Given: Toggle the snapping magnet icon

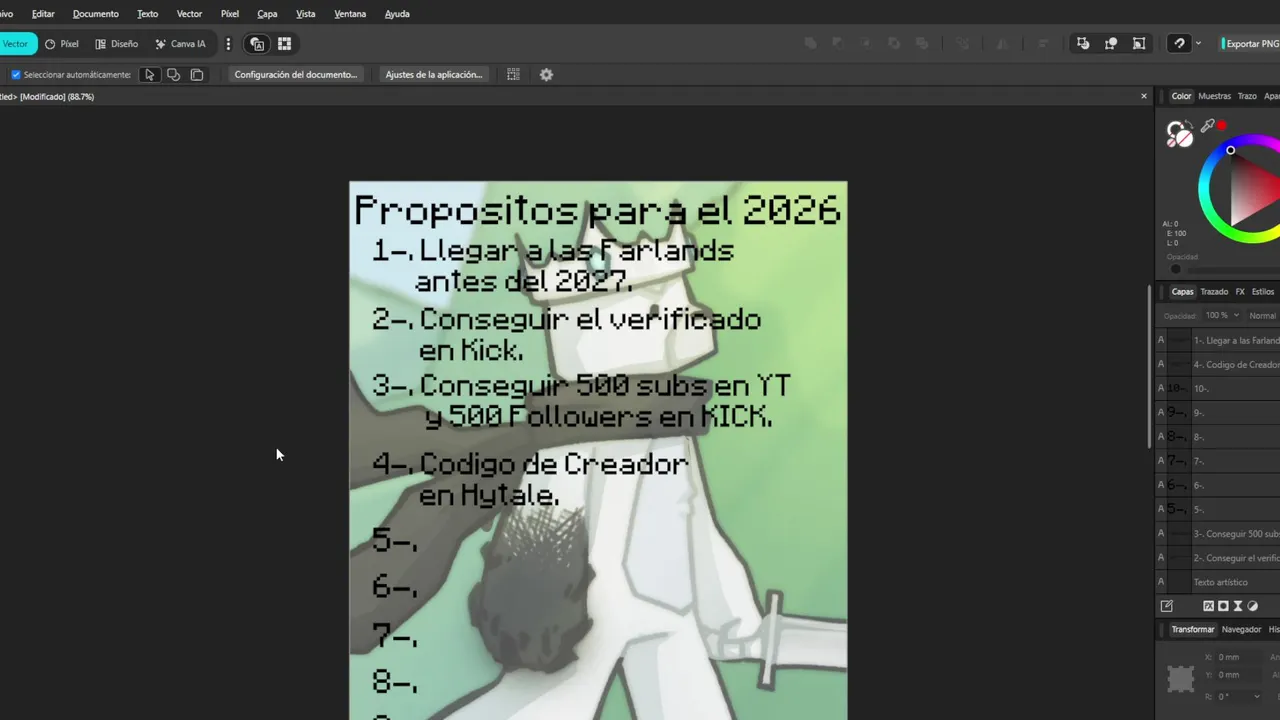Looking at the screenshot, I should pos(1180,44).
